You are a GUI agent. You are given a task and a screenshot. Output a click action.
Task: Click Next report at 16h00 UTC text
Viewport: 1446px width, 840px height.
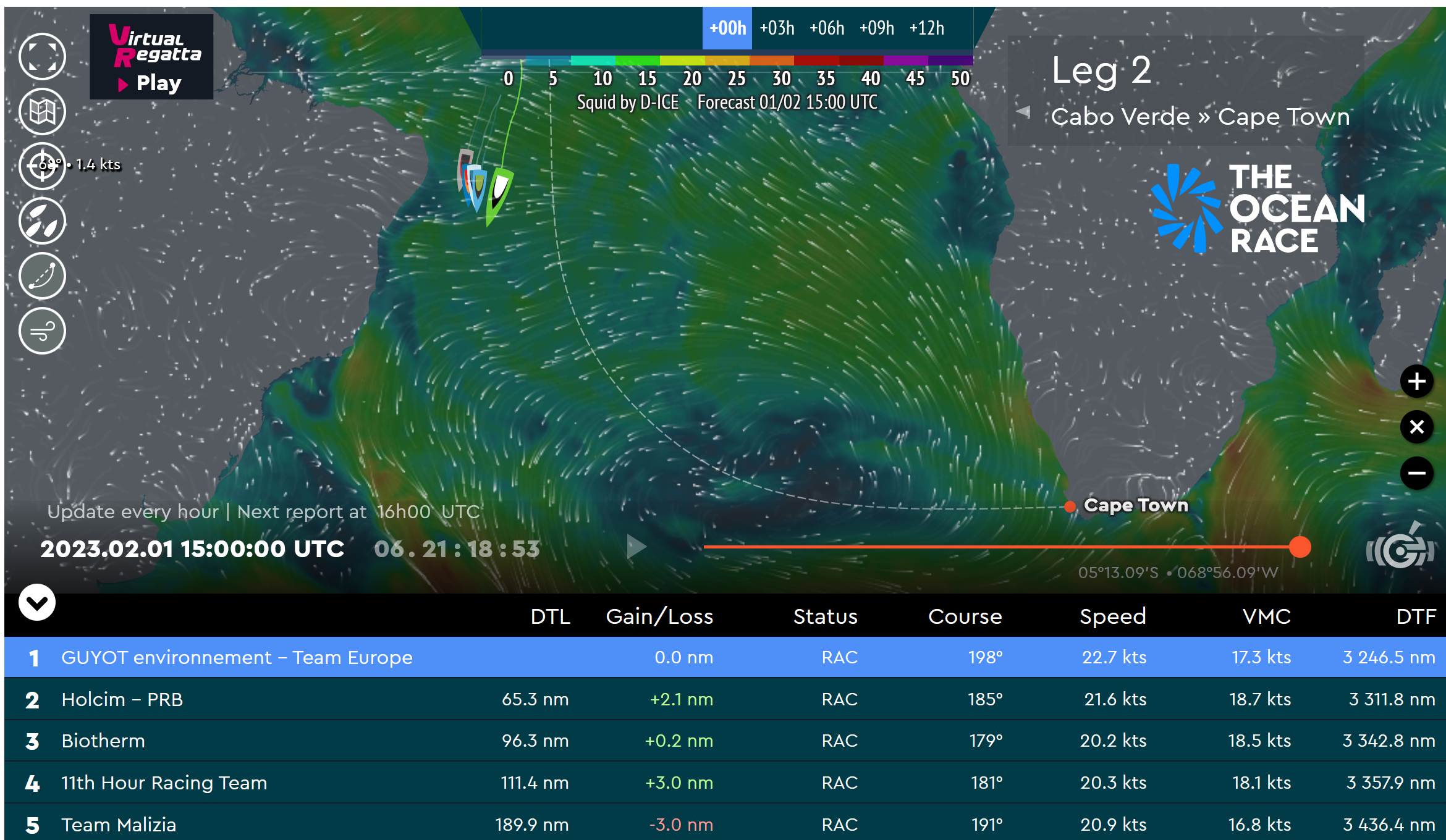pyautogui.click(x=358, y=511)
